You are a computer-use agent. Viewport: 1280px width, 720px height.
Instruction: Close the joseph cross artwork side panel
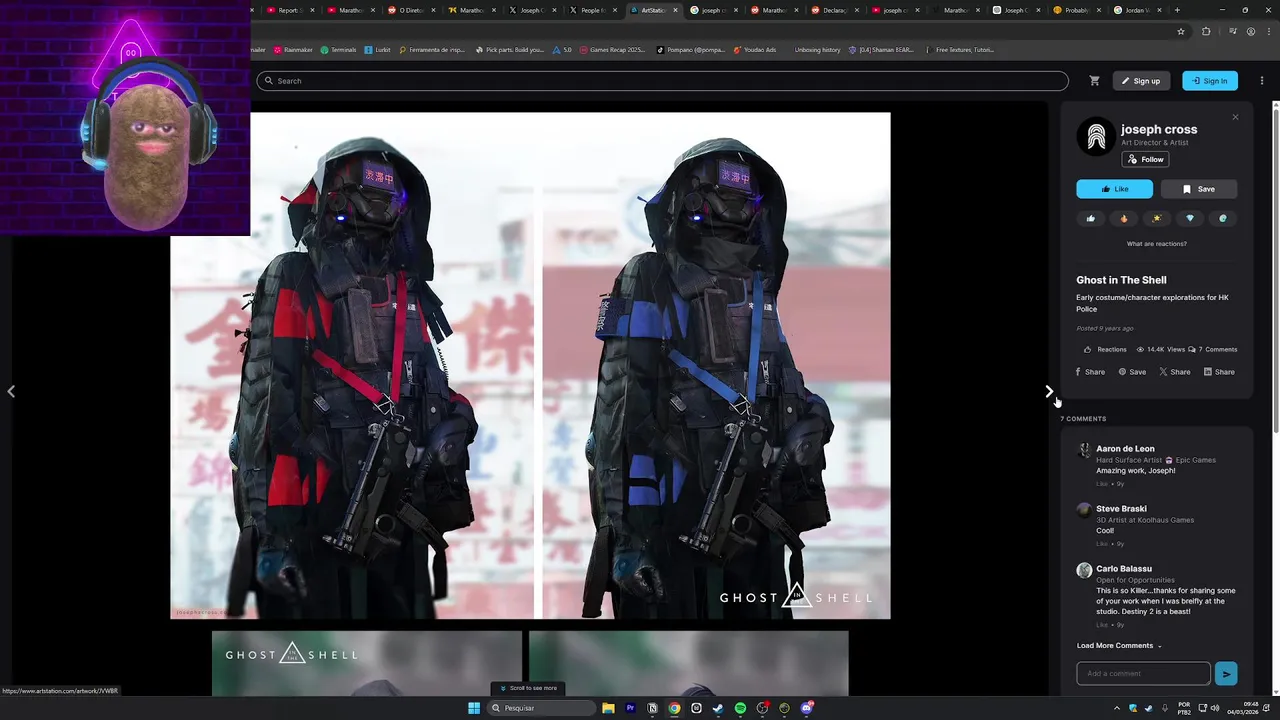point(1235,117)
